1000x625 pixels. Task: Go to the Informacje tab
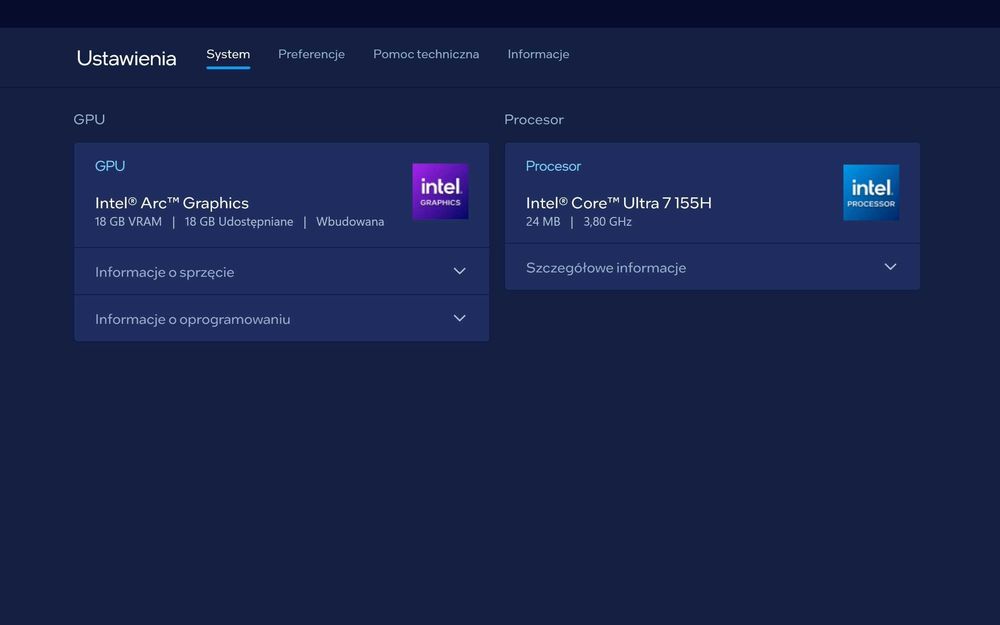click(x=538, y=54)
